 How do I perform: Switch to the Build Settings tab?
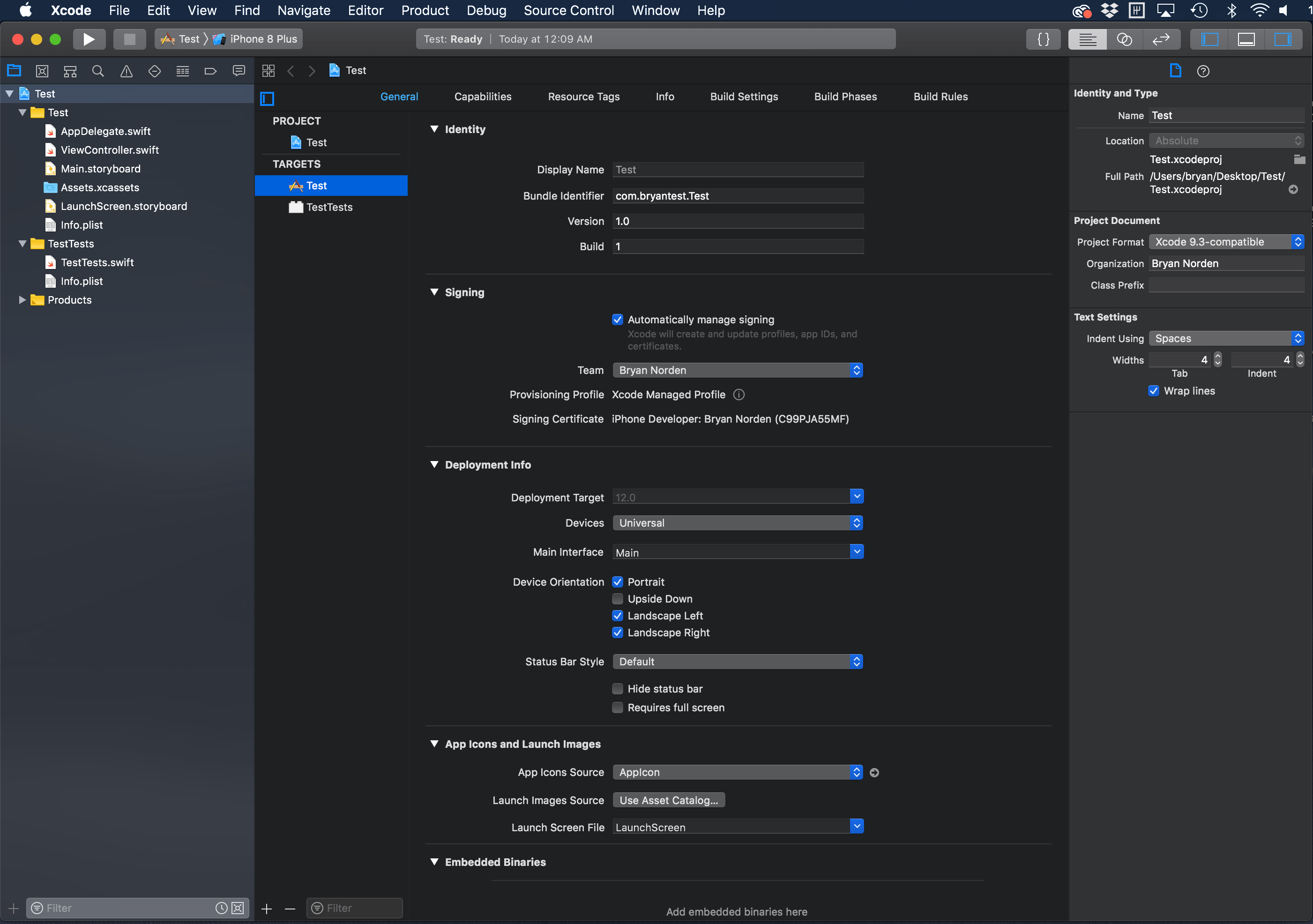(743, 97)
